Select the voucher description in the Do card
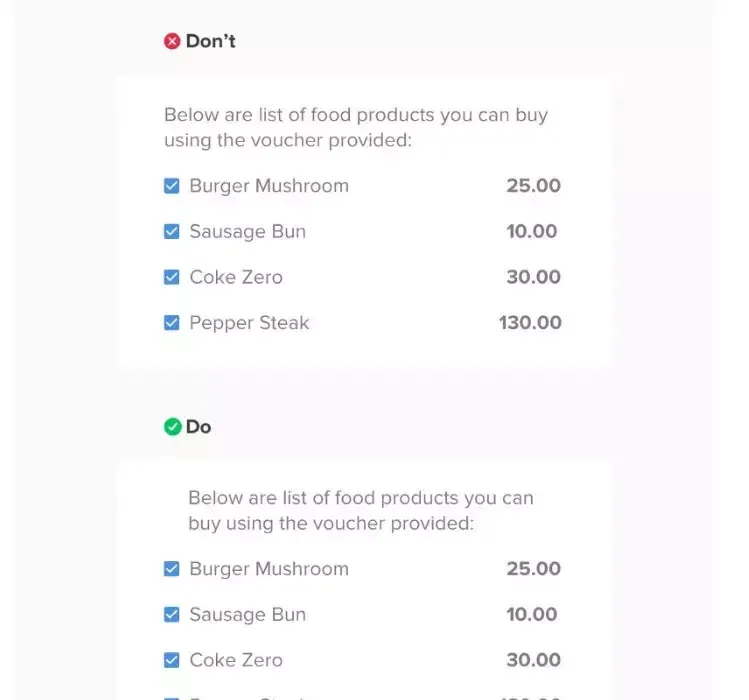This screenshot has height=700, width=749. coord(360,510)
